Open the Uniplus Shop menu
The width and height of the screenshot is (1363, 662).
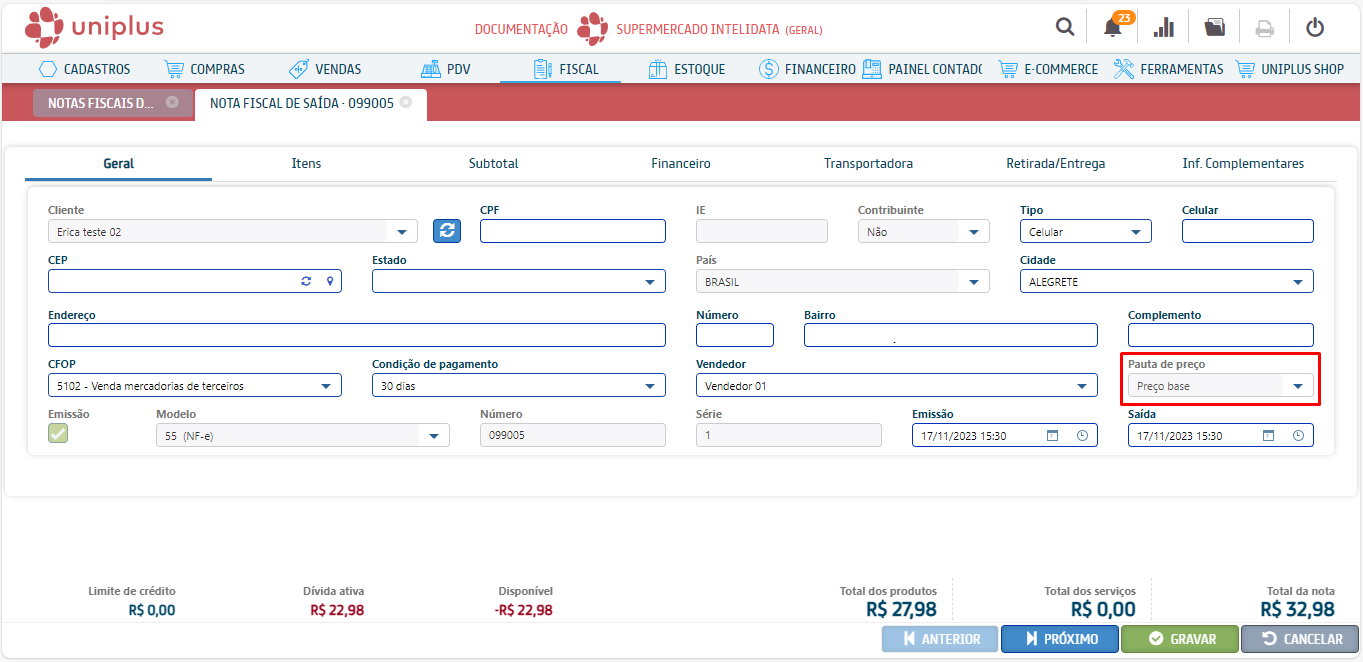[1290, 69]
